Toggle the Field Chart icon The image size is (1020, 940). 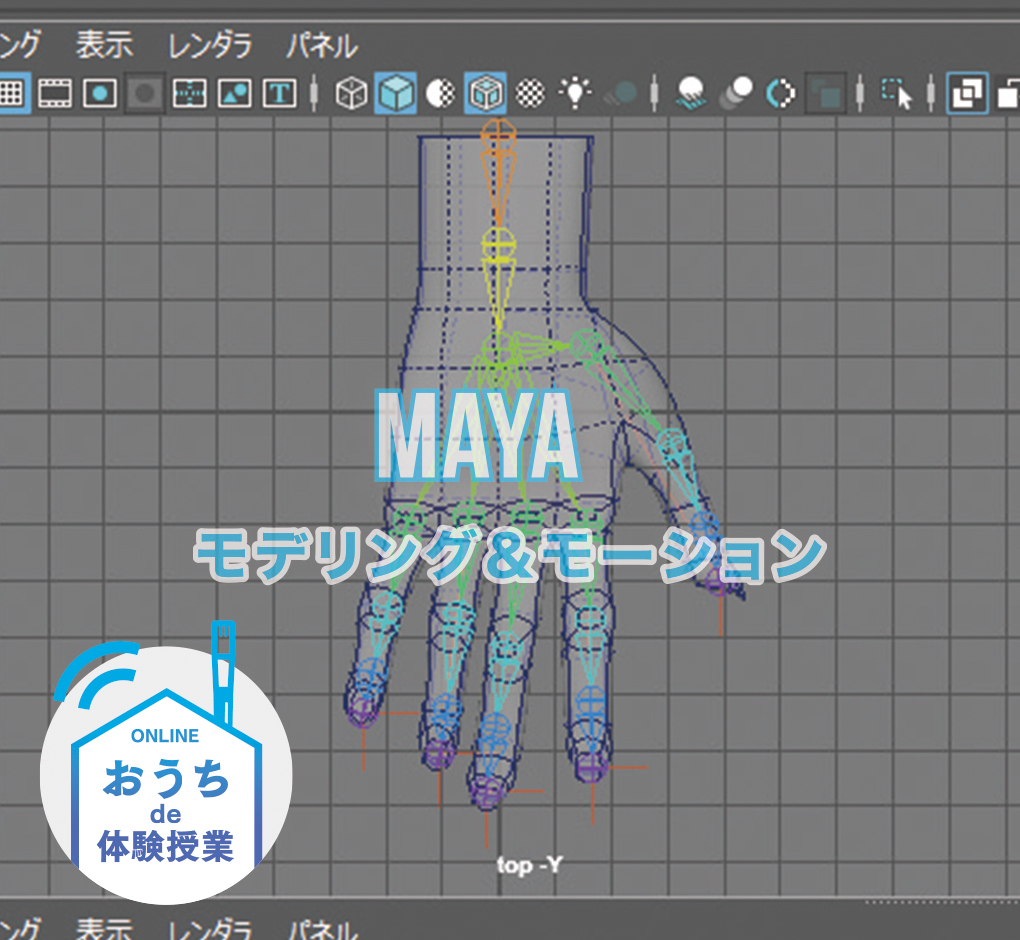click(189, 93)
